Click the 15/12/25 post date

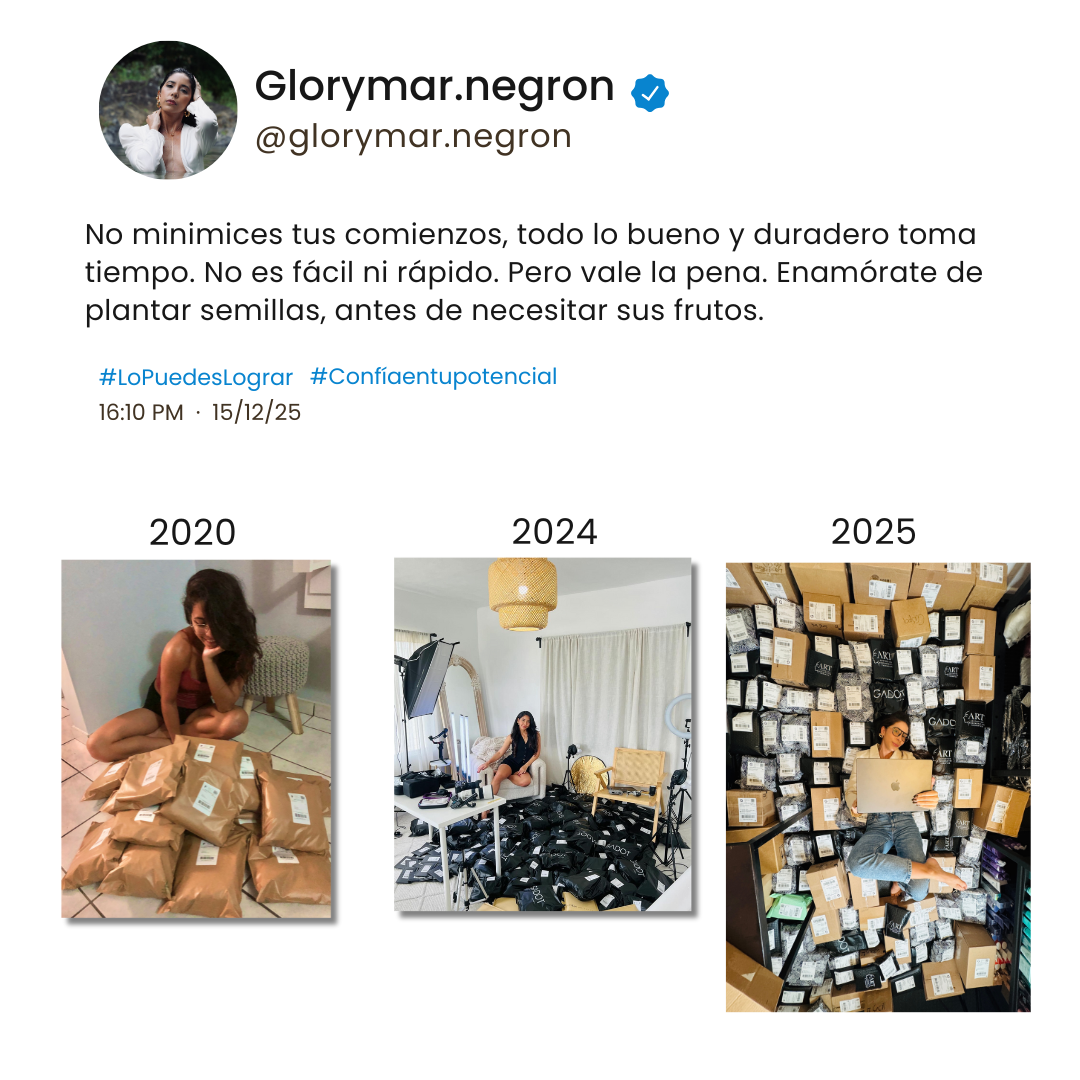(256, 412)
